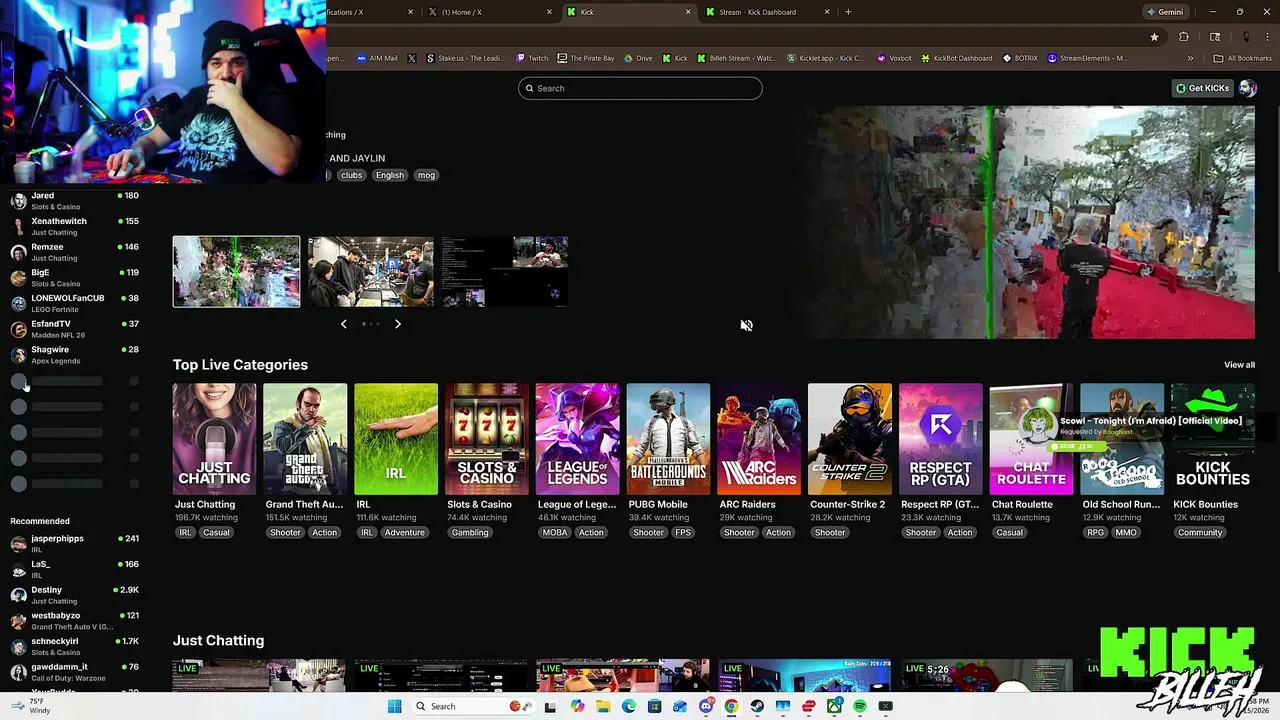Open the Chrome extensions puzzle icon
1280x720 pixels.
(1184, 37)
